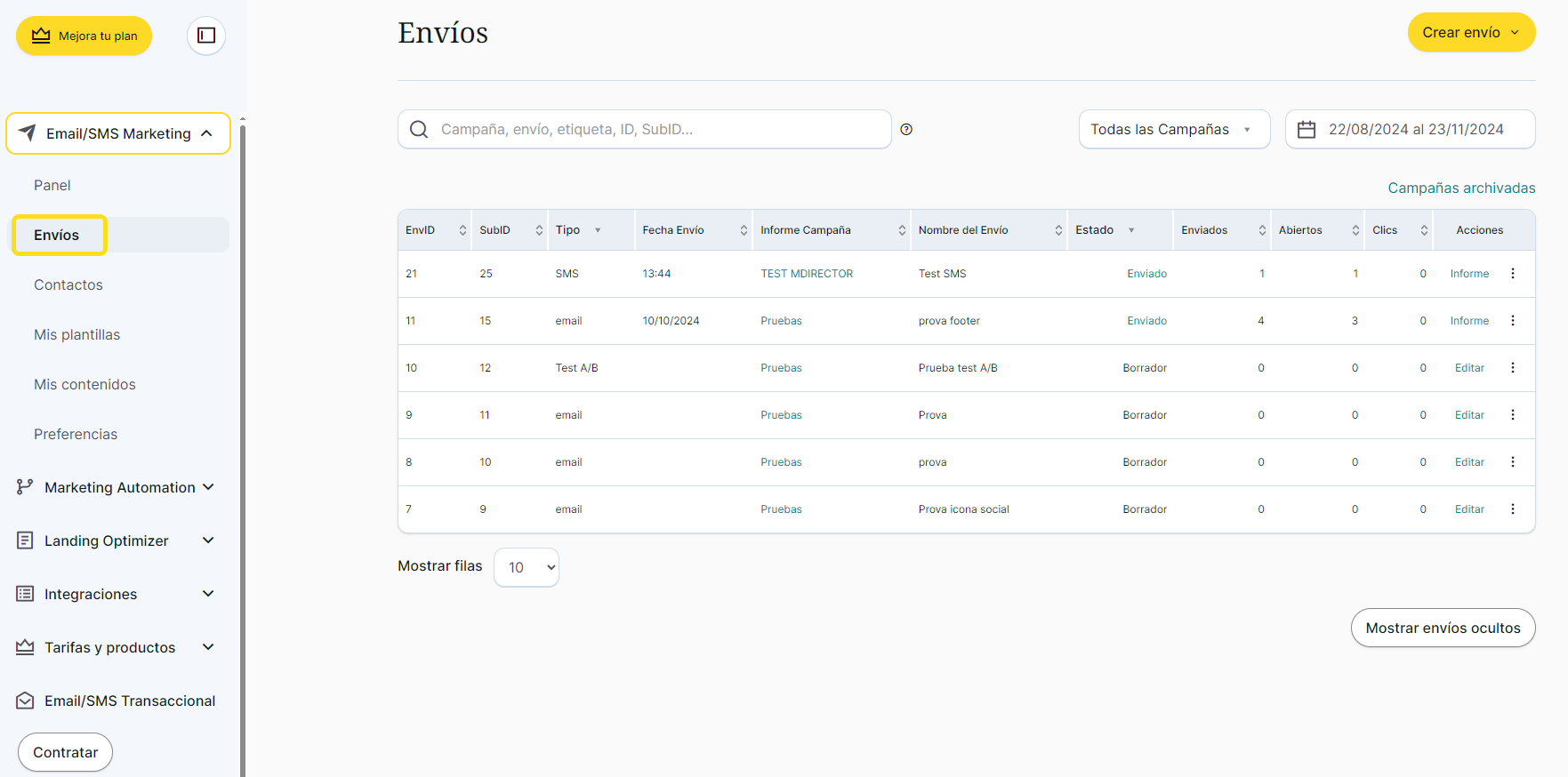Image resolution: width=1568 pixels, height=777 pixels.
Task: Expand Crear envío dropdown button
Action: (x=1470, y=33)
